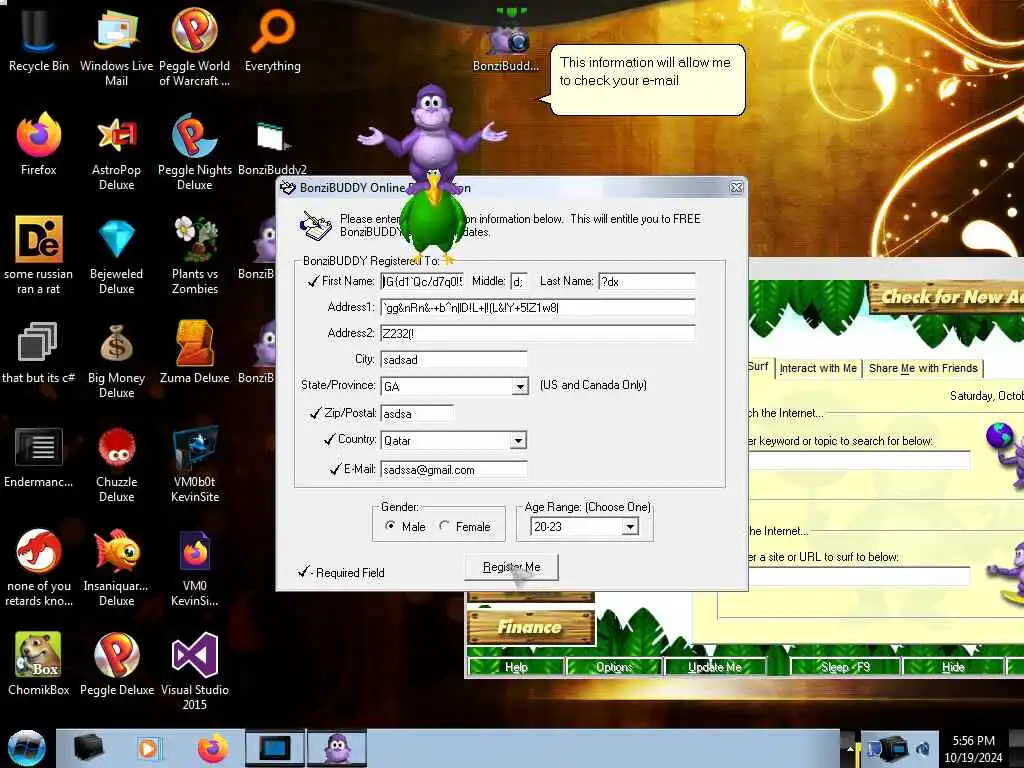Click the City input field

453,360
